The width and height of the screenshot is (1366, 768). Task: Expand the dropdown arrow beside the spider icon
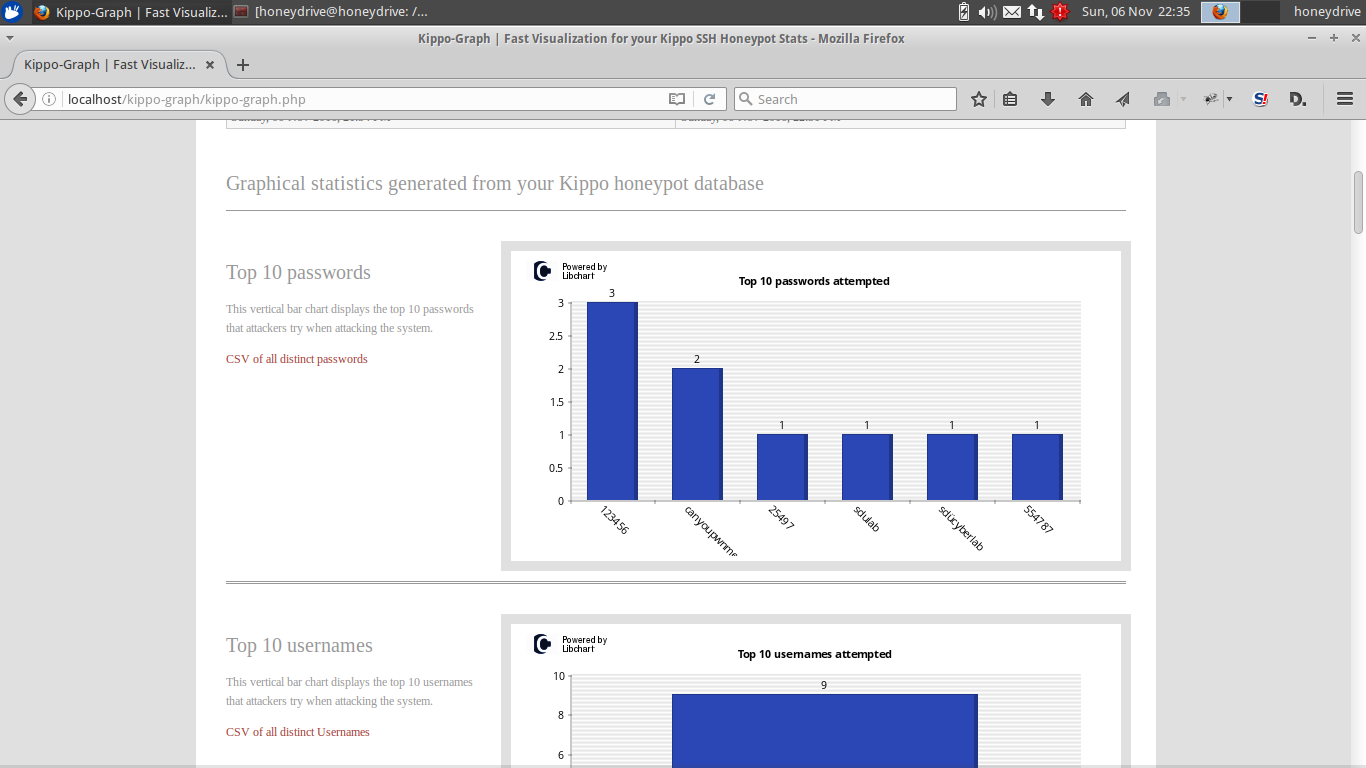1229,99
